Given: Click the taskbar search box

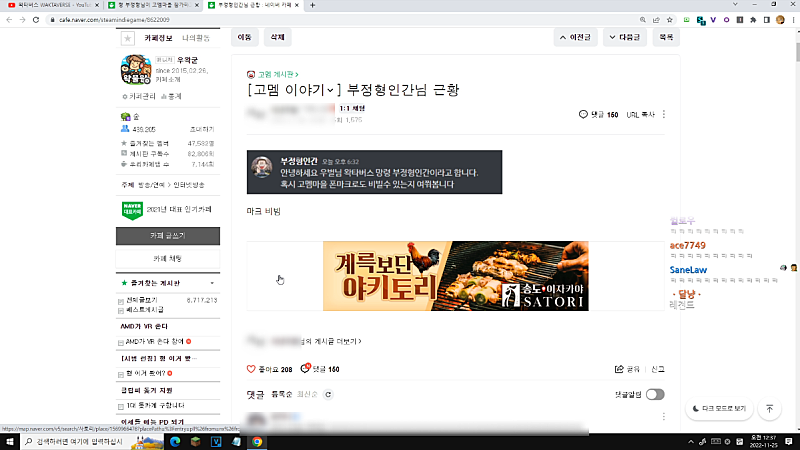Looking at the screenshot, I should click(x=92, y=442).
